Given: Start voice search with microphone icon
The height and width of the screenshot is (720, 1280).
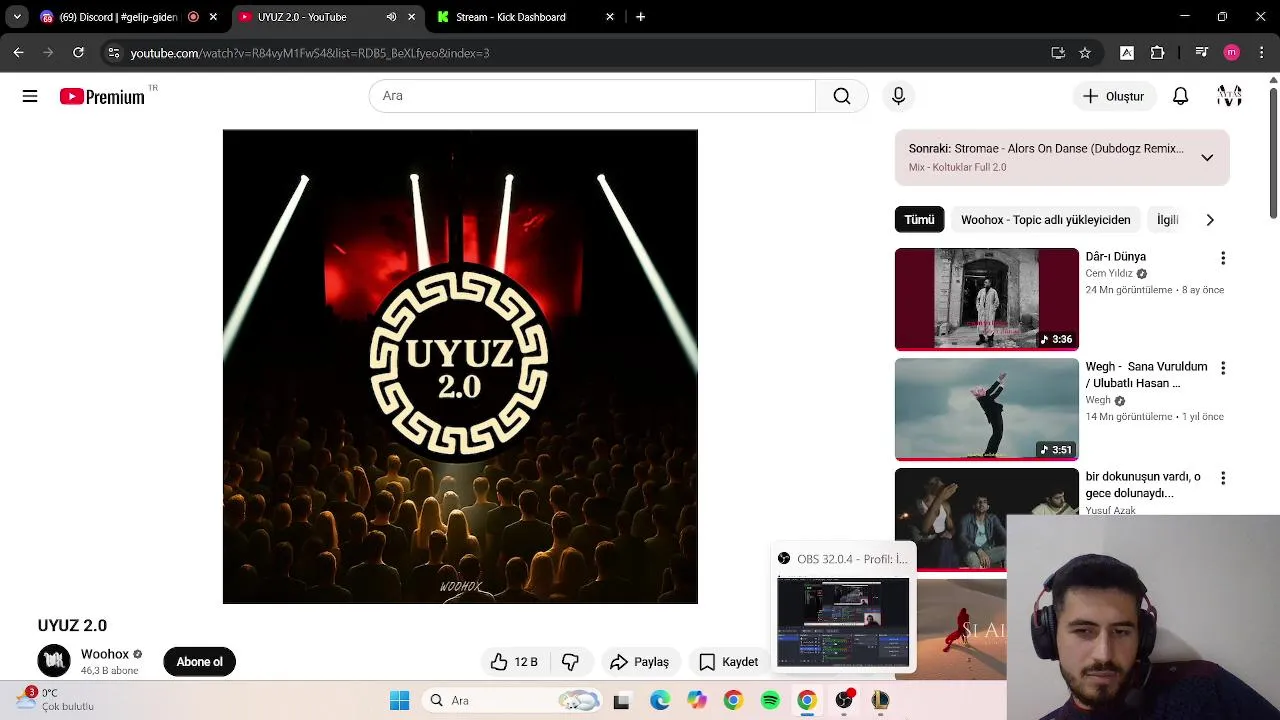Looking at the screenshot, I should click(898, 96).
